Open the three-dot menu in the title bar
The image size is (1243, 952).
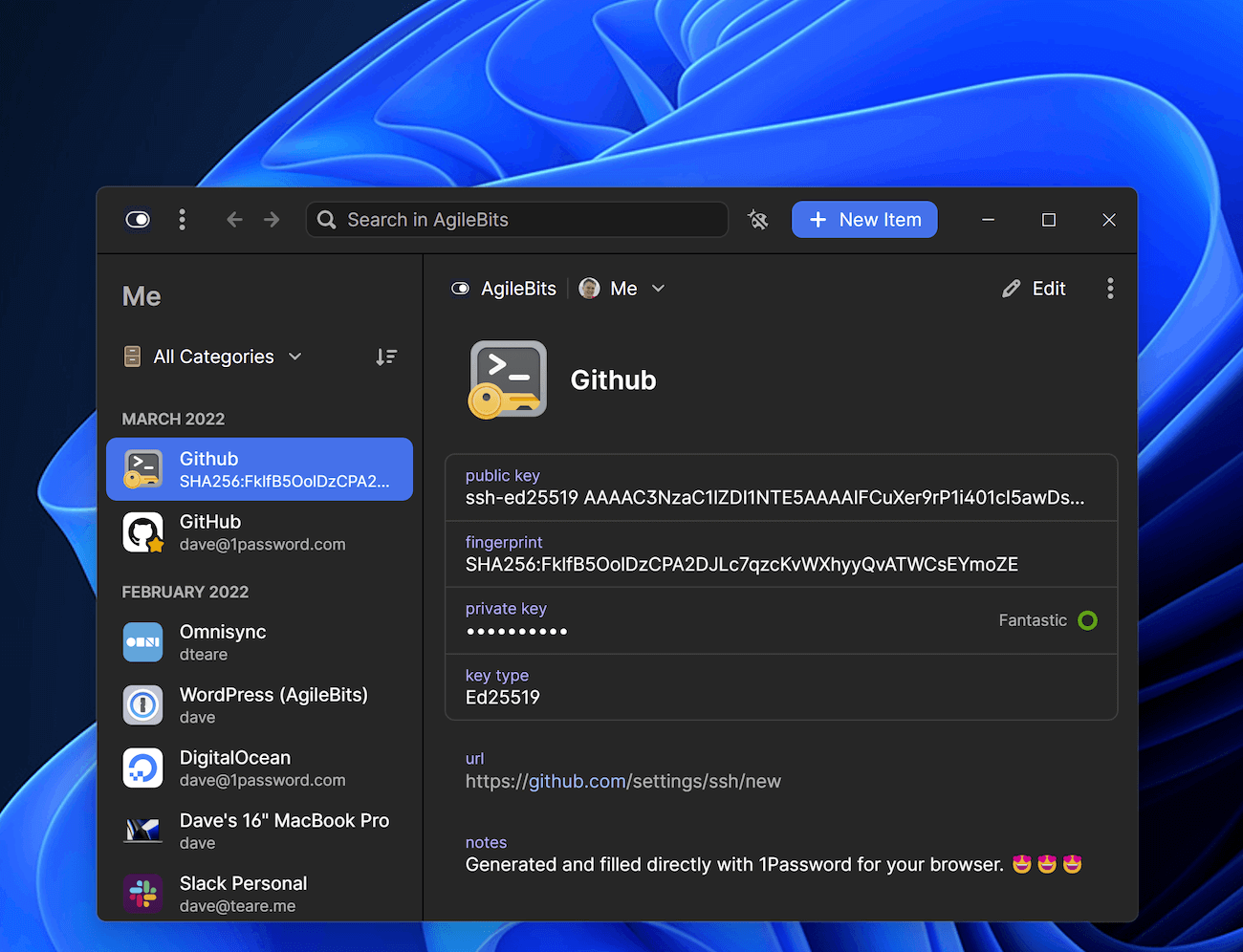point(182,219)
